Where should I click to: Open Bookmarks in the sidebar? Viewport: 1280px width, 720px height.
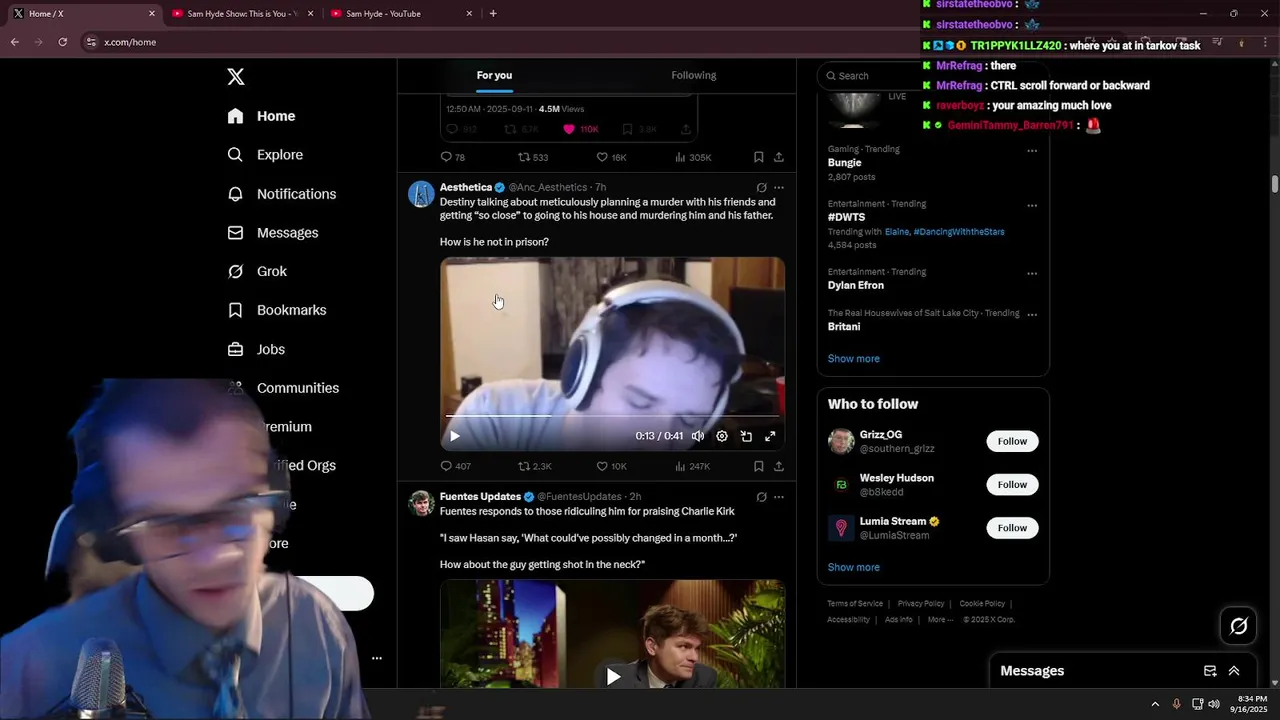(276, 310)
